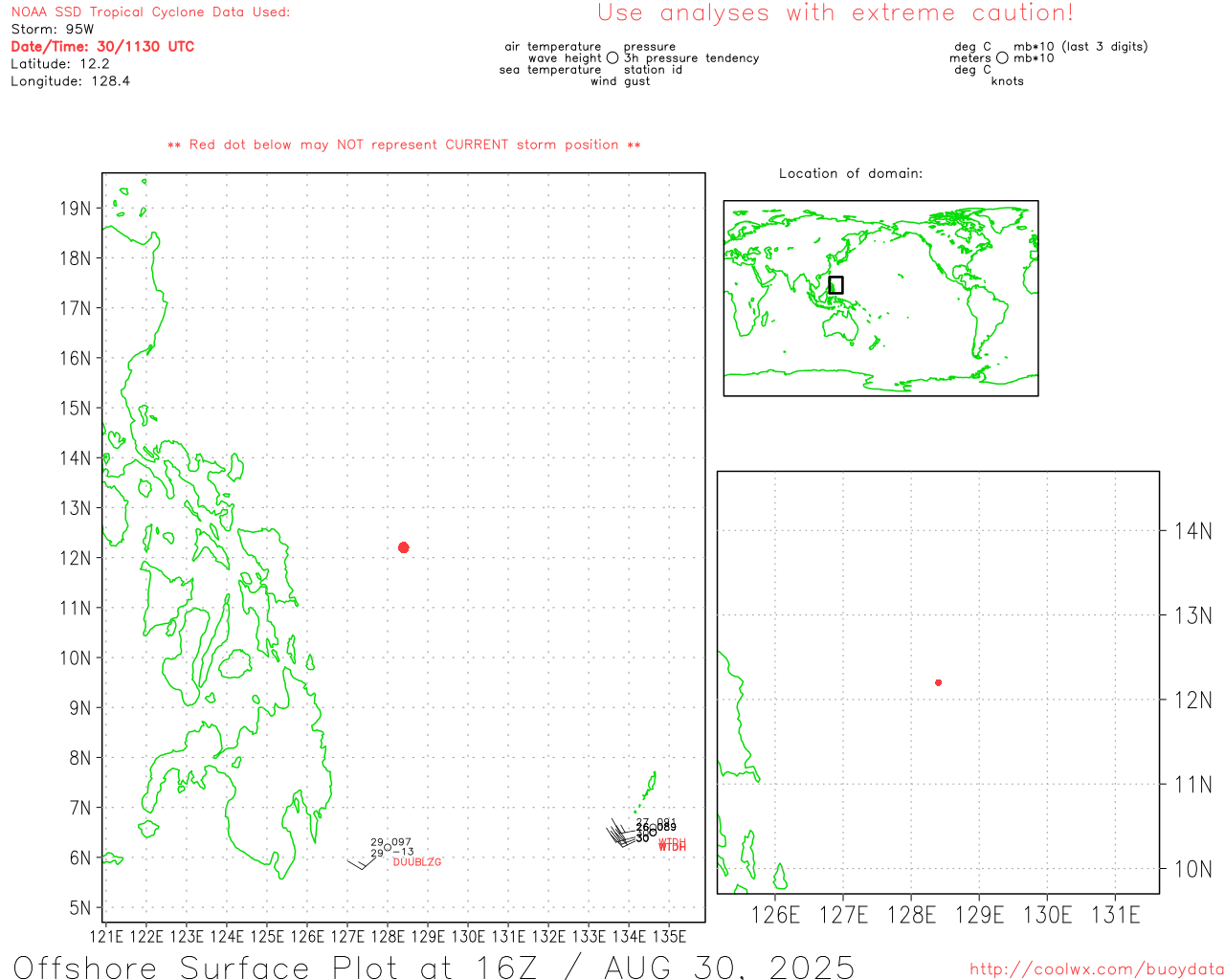Viewport: 1225px width, 980px height.
Task: Click the 131E label under the inset map
Action: tap(1116, 915)
